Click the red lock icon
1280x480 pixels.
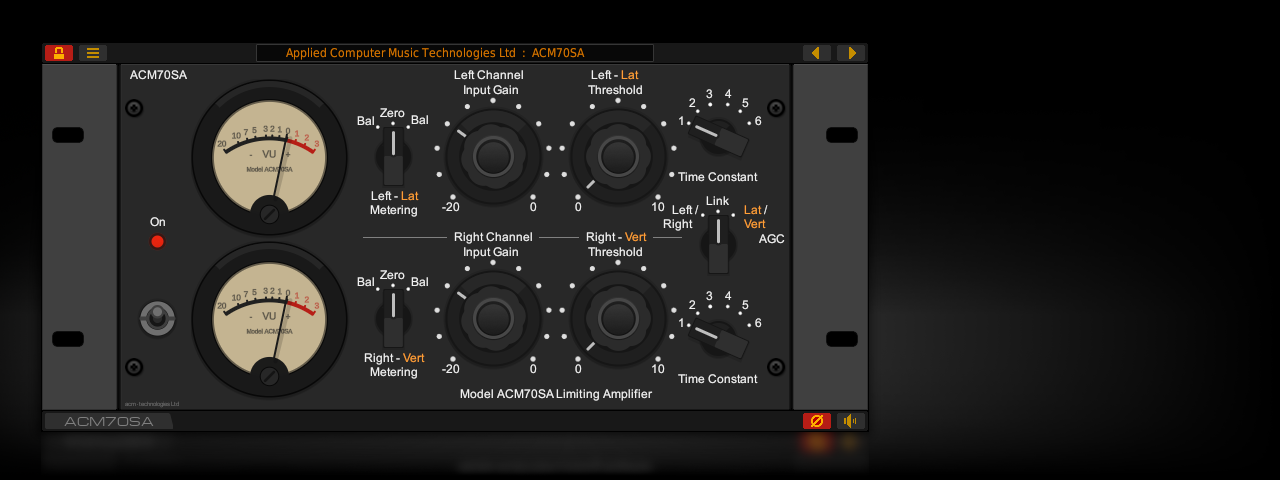click(59, 53)
